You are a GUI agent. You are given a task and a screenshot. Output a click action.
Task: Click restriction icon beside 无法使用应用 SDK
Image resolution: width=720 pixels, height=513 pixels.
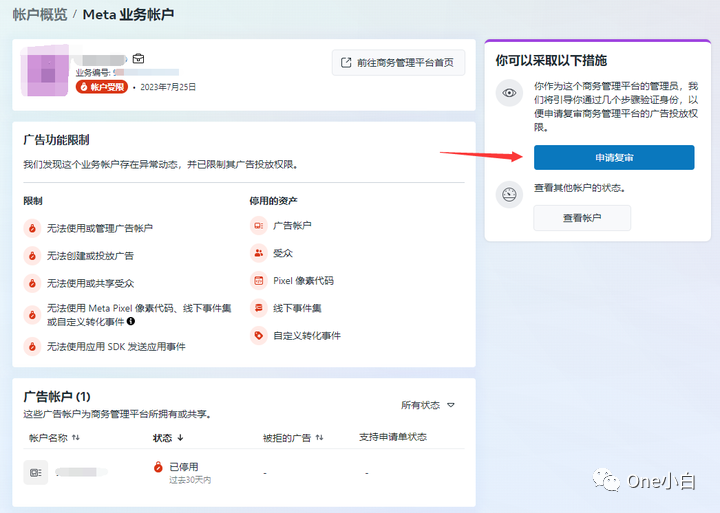point(32,346)
